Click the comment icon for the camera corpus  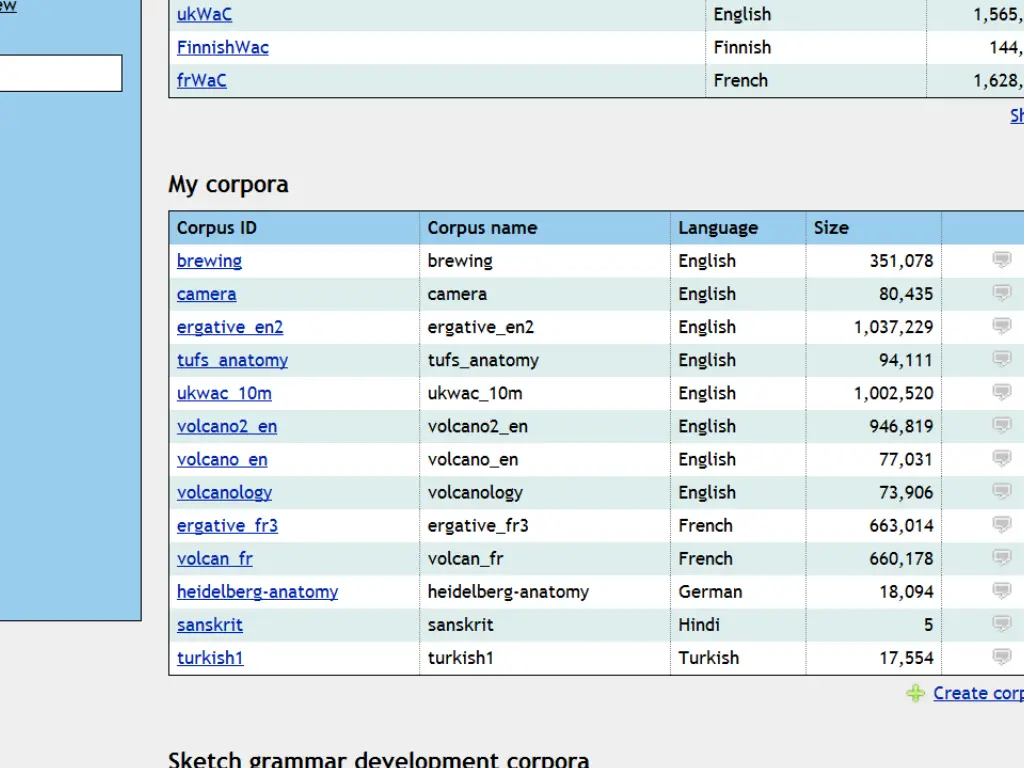[1001, 293]
